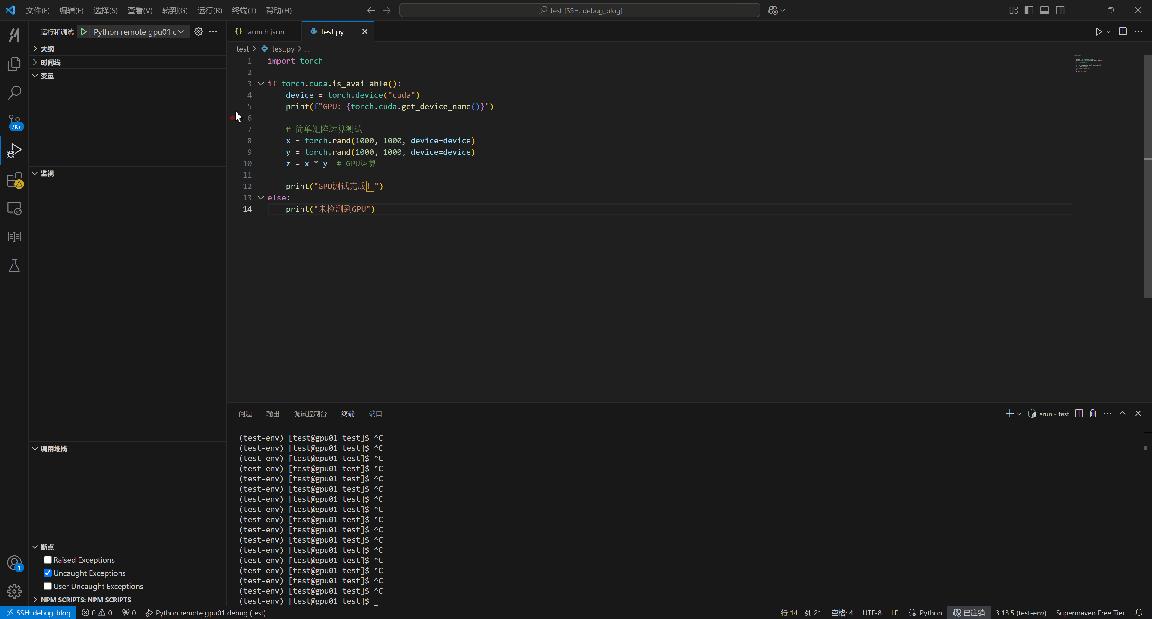The width and height of the screenshot is (1152, 619).
Task: Open the Explorer sidebar icon
Action: point(14,63)
